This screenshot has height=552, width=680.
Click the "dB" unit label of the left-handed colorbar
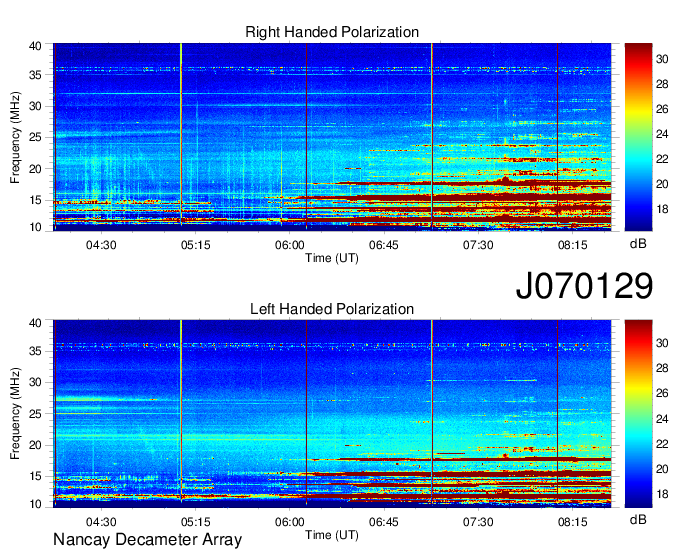[638, 520]
